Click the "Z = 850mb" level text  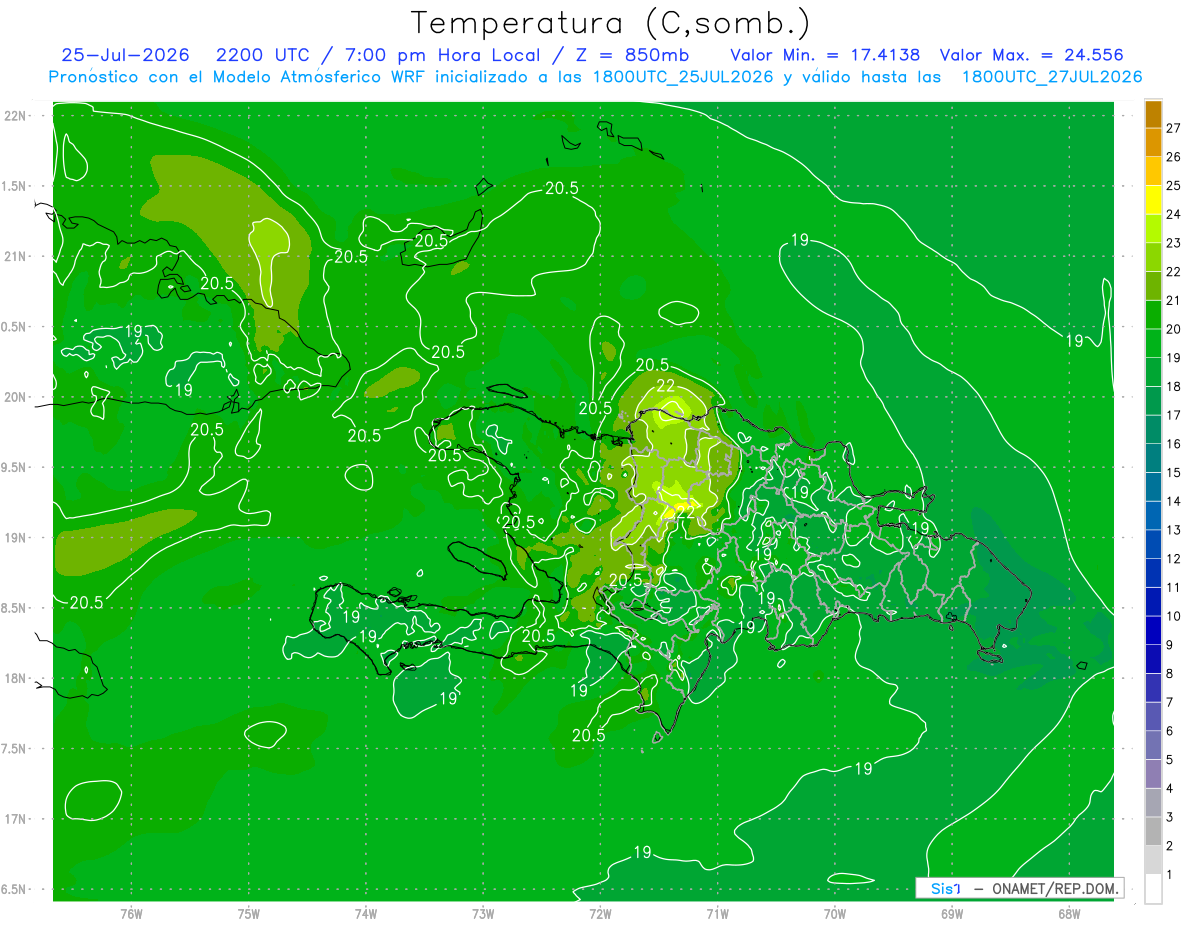pos(630,55)
